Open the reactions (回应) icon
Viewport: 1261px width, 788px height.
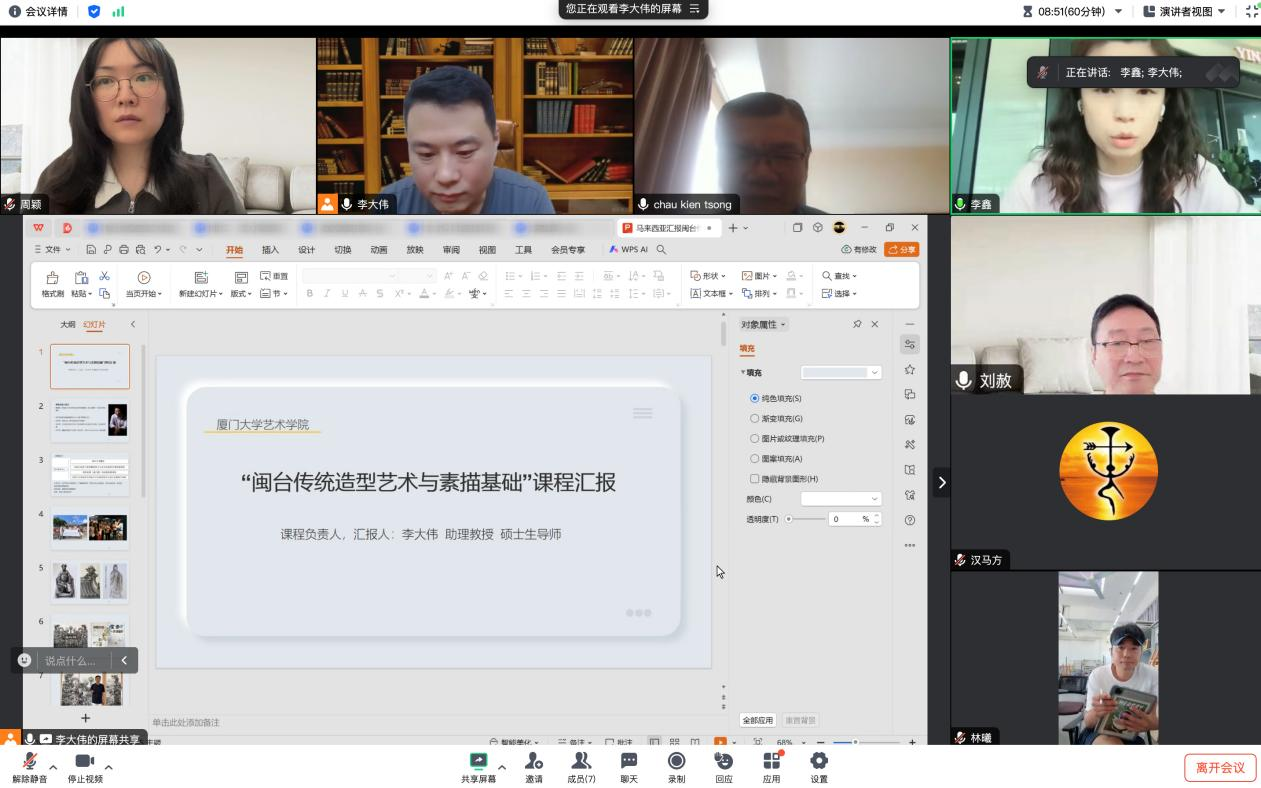point(724,763)
